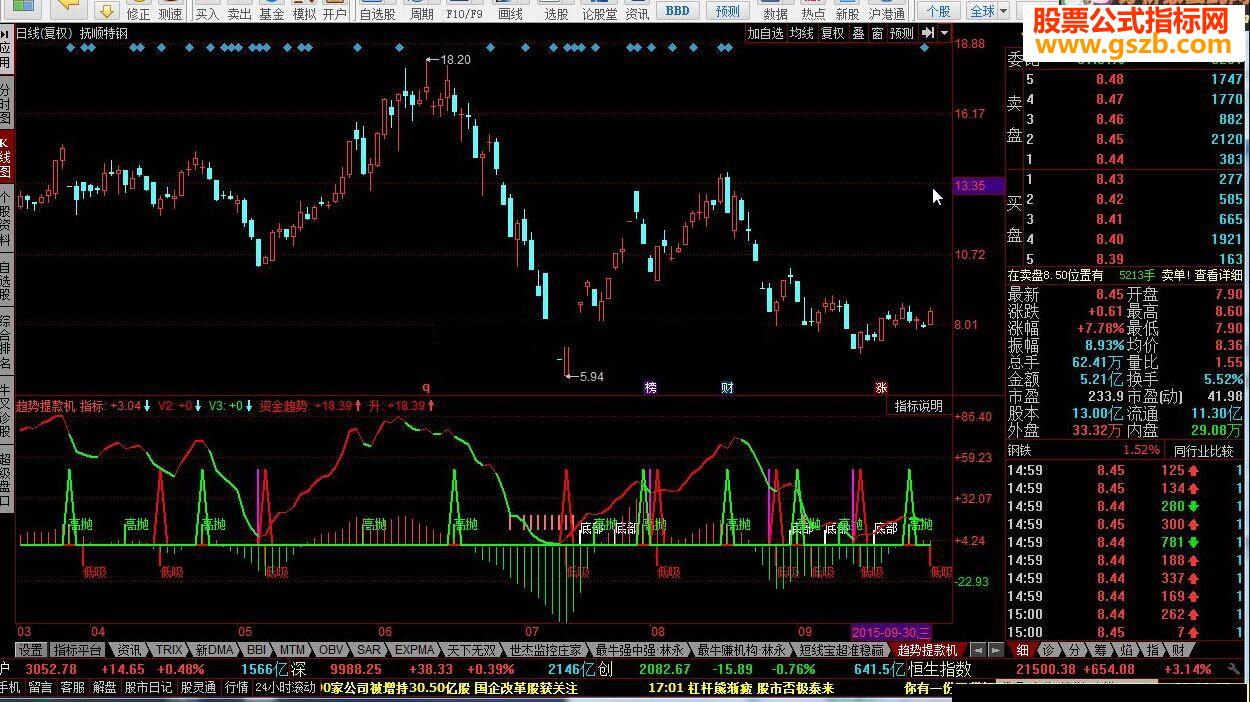Screen dimensions: 1250x702
Task: Open 数据 data toolbar button
Action: [x=775, y=14]
